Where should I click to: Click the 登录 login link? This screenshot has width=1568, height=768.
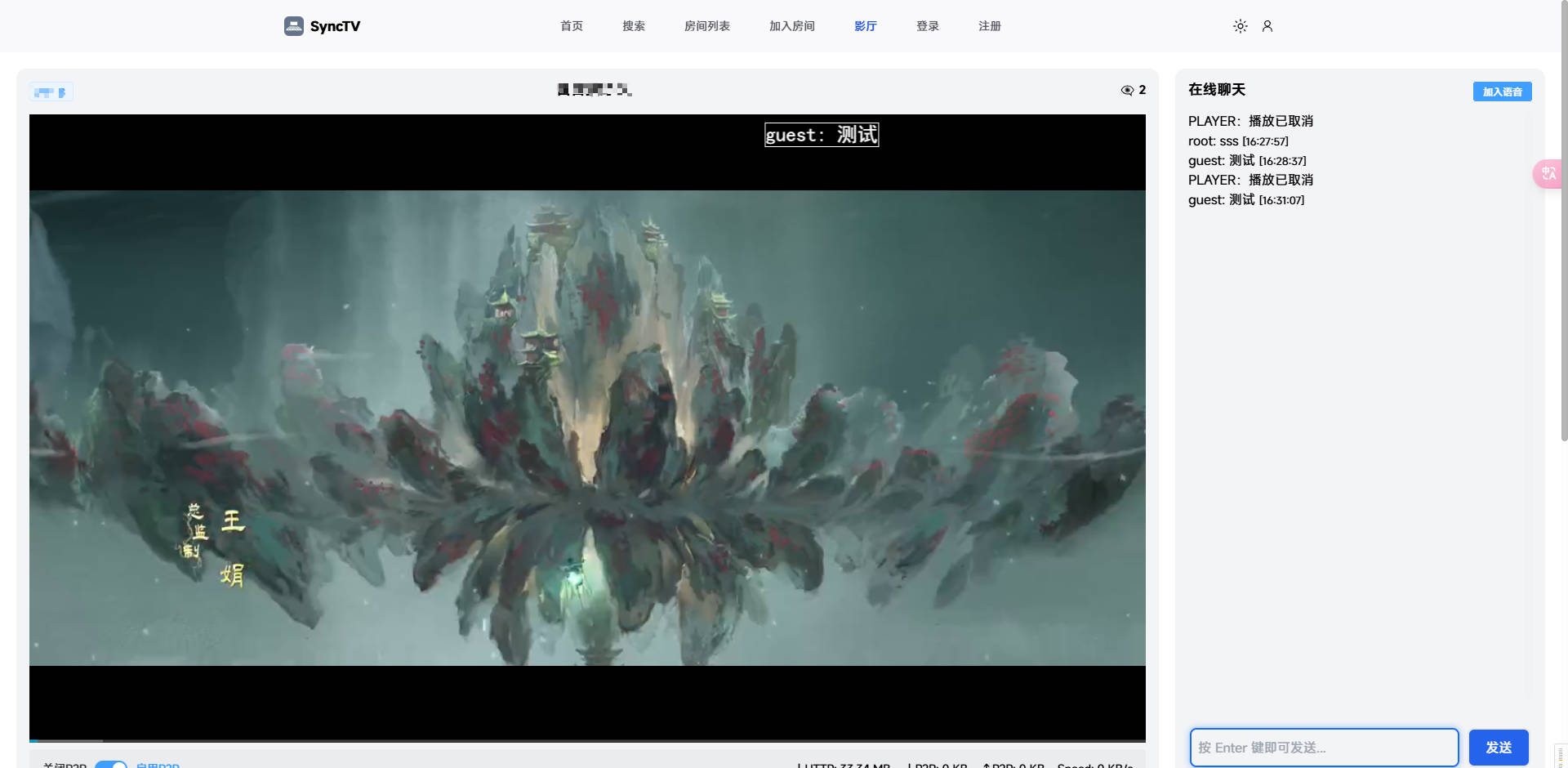click(x=927, y=26)
